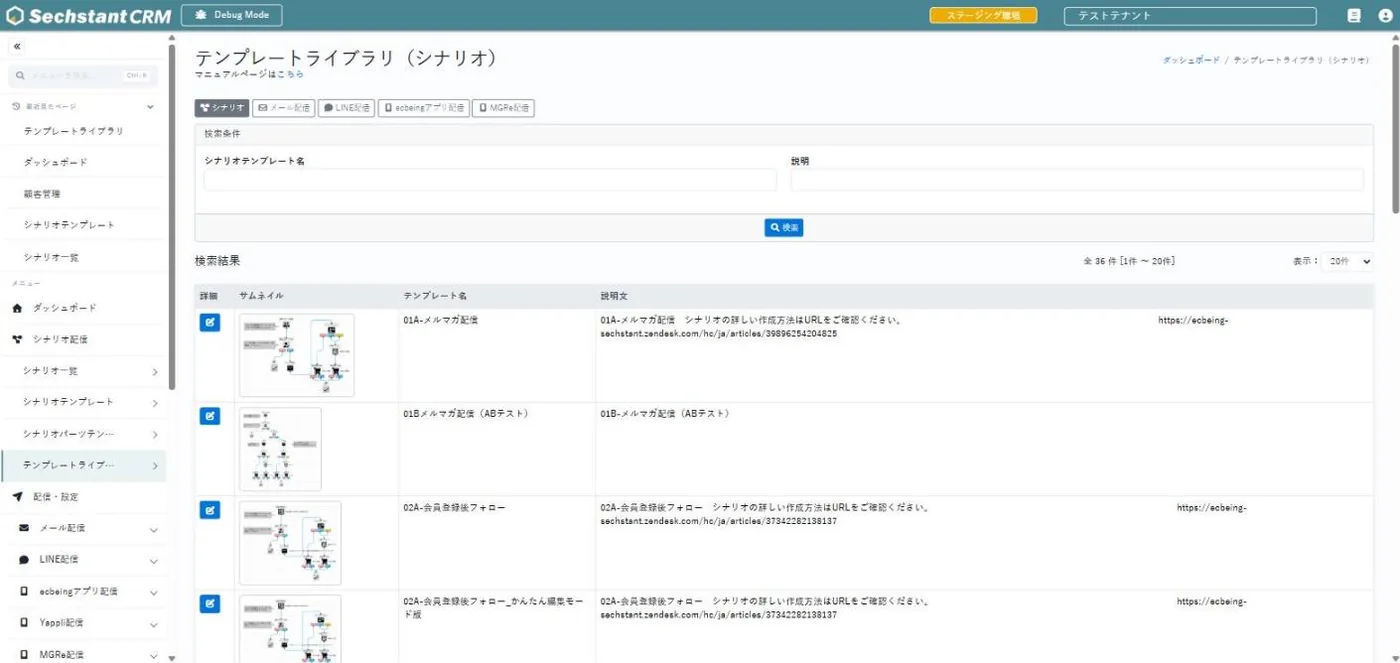Open the thumbnail for 01Bメルマガ配信（ABテスト）
This screenshot has width=1400, height=663.
(280, 449)
